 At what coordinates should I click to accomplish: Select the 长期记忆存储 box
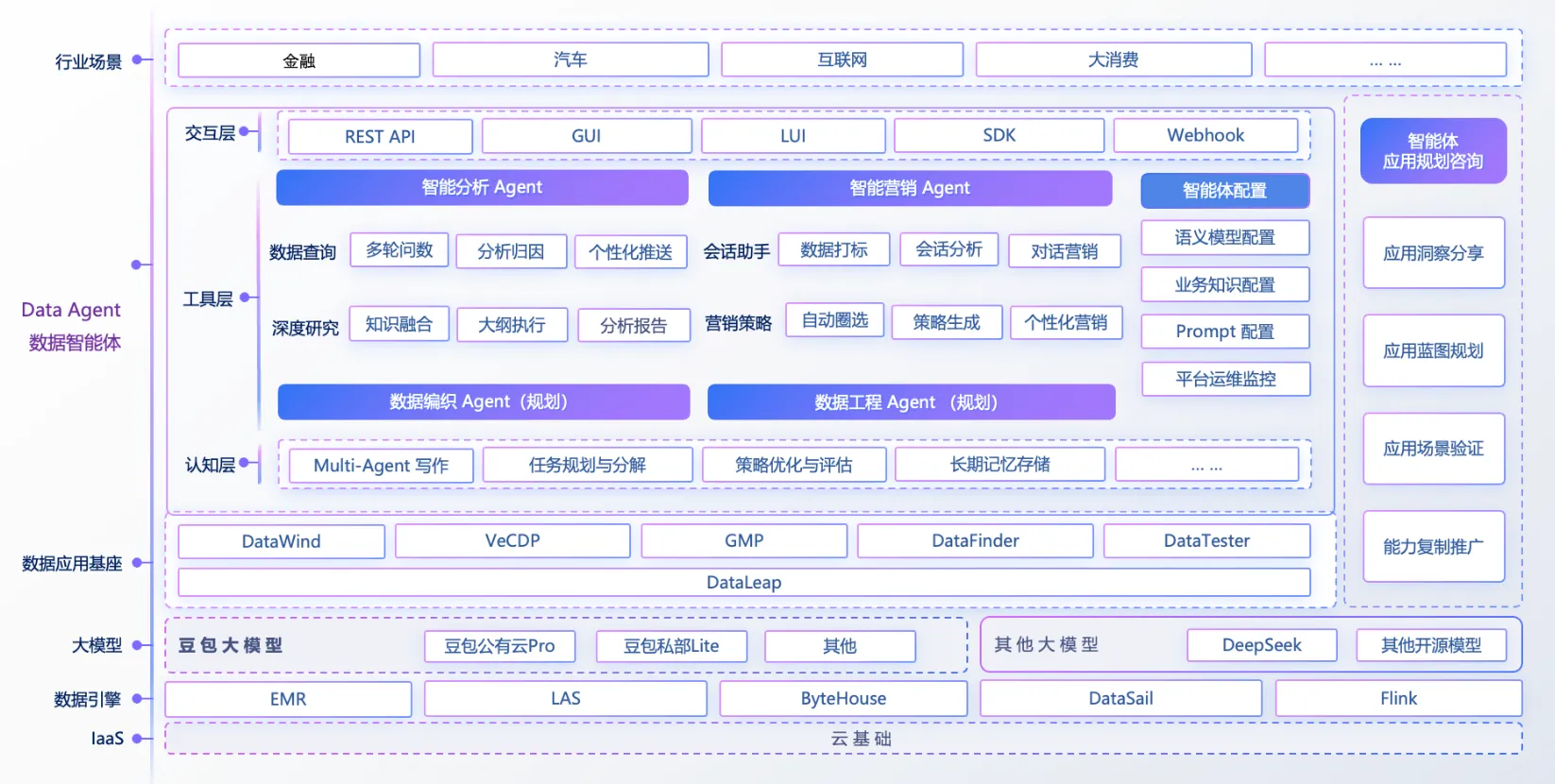point(1000,464)
